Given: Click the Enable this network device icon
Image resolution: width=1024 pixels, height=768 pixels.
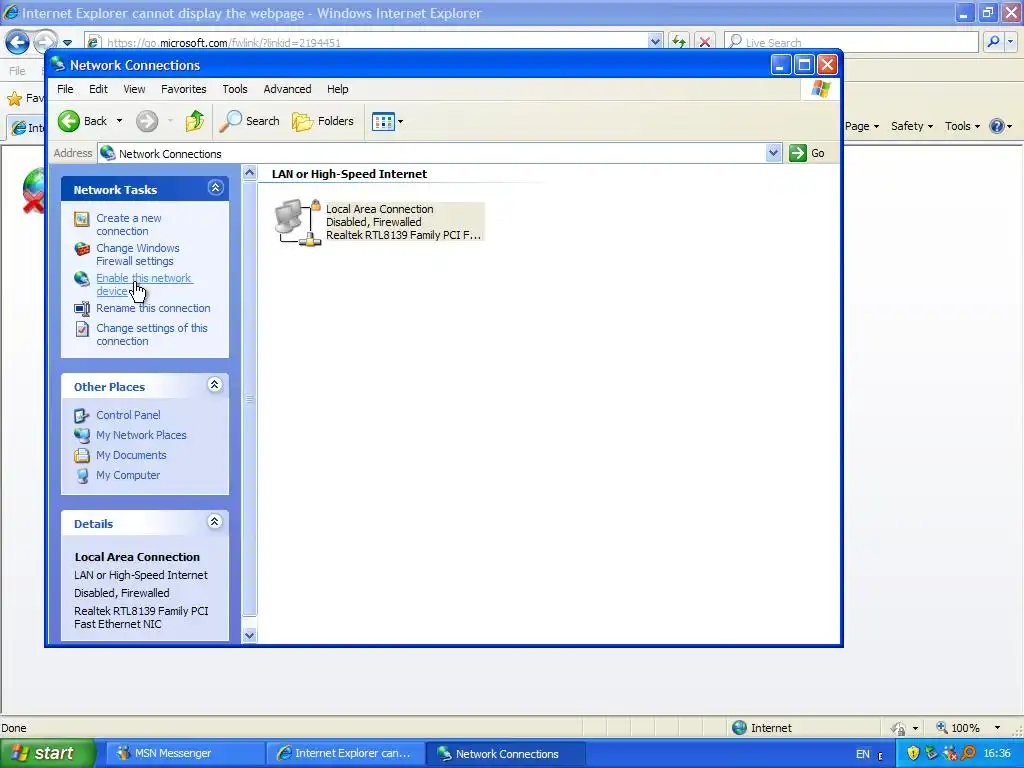Looking at the screenshot, I should point(82,279).
